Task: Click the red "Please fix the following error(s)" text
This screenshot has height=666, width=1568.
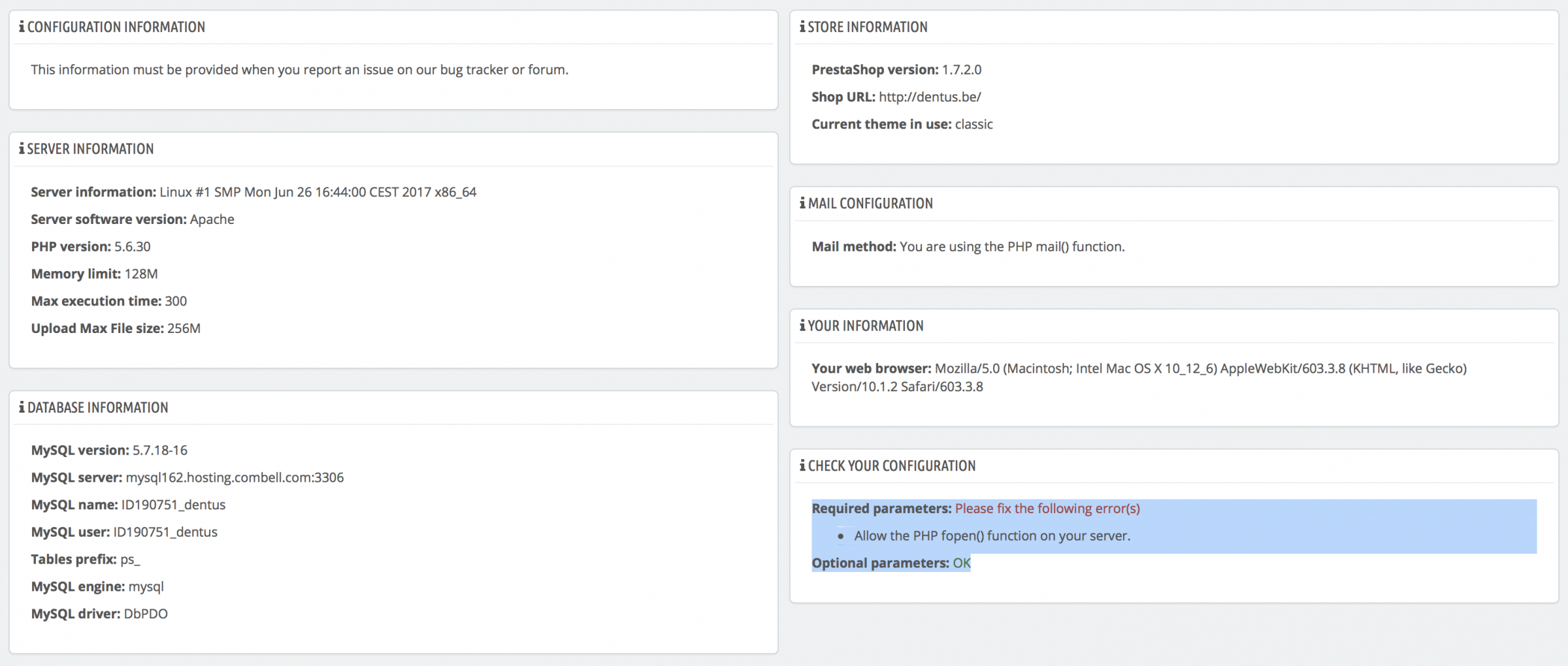Action: pos(1047,509)
